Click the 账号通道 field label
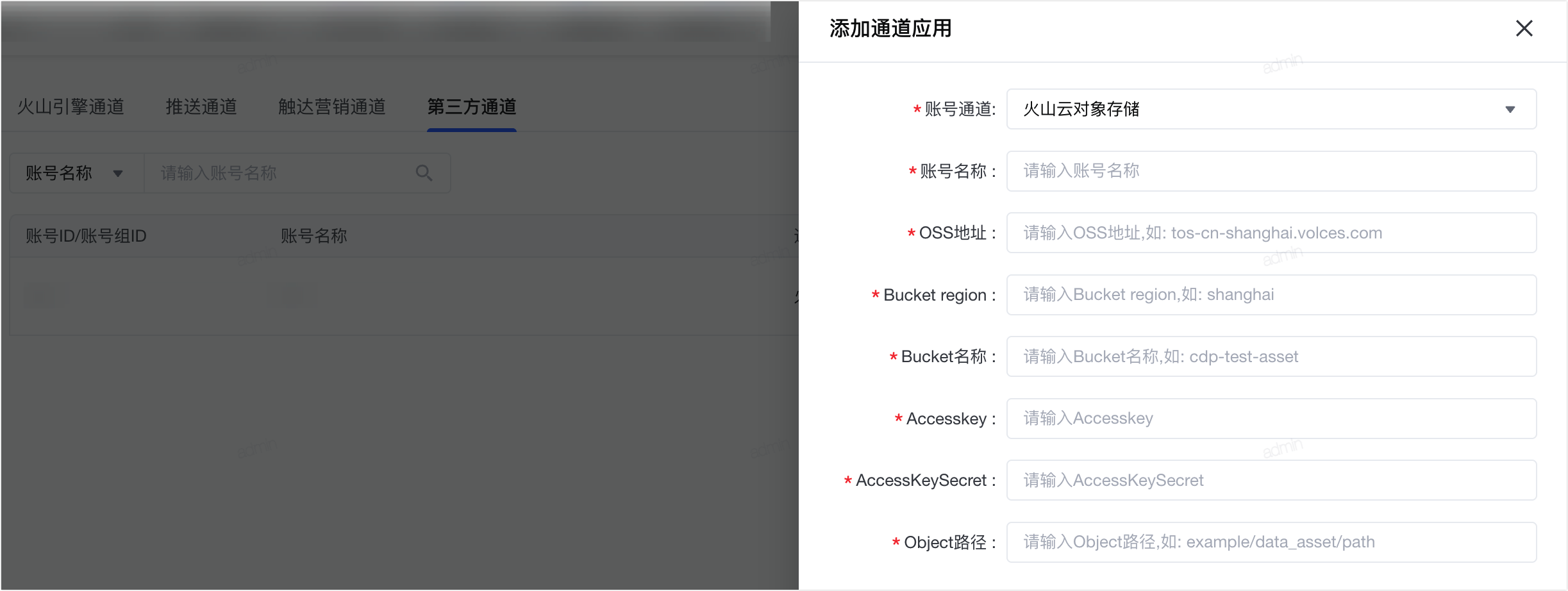 click(x=960, y=109)
